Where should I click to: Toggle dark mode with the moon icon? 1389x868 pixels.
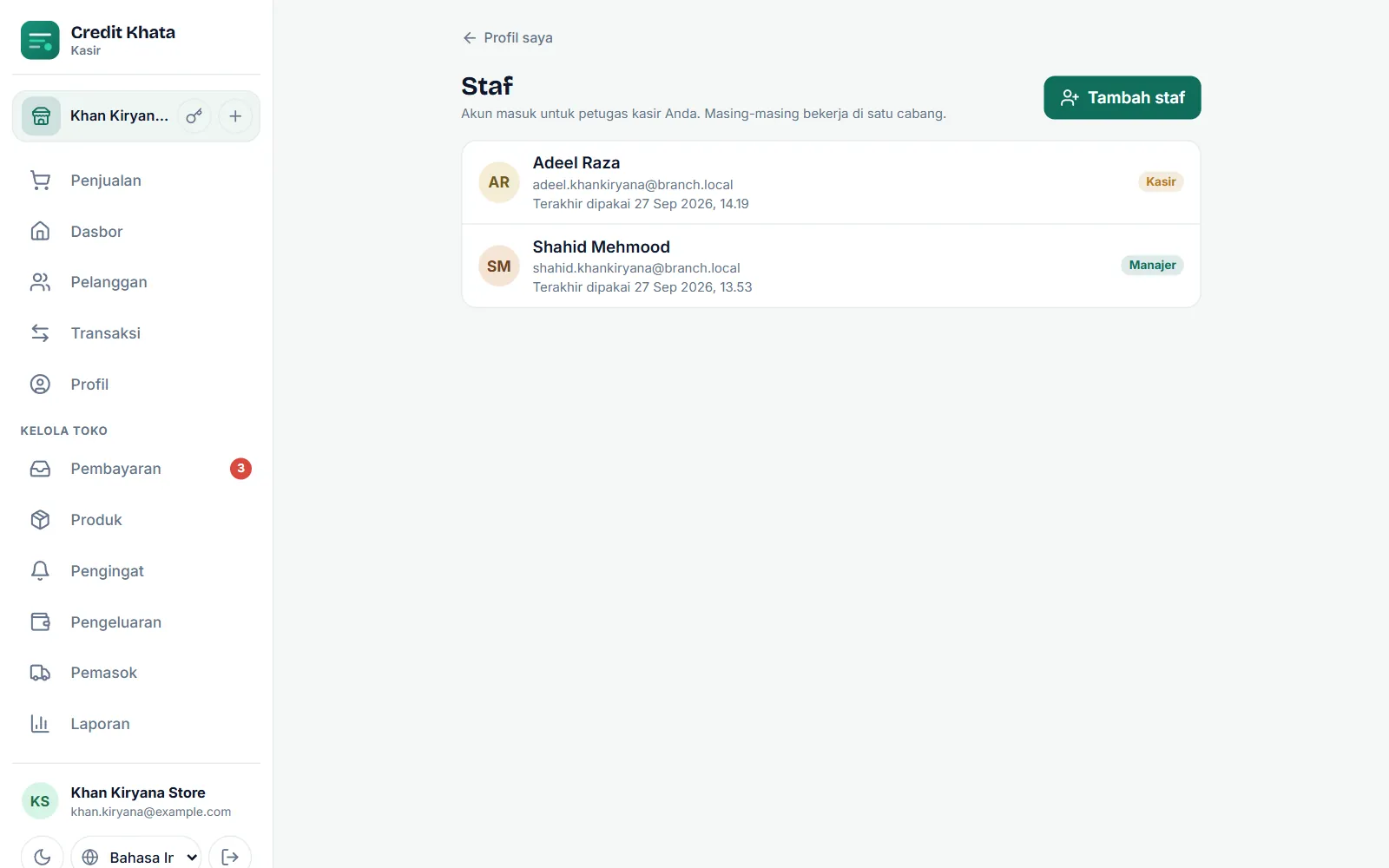click(42, 857)
